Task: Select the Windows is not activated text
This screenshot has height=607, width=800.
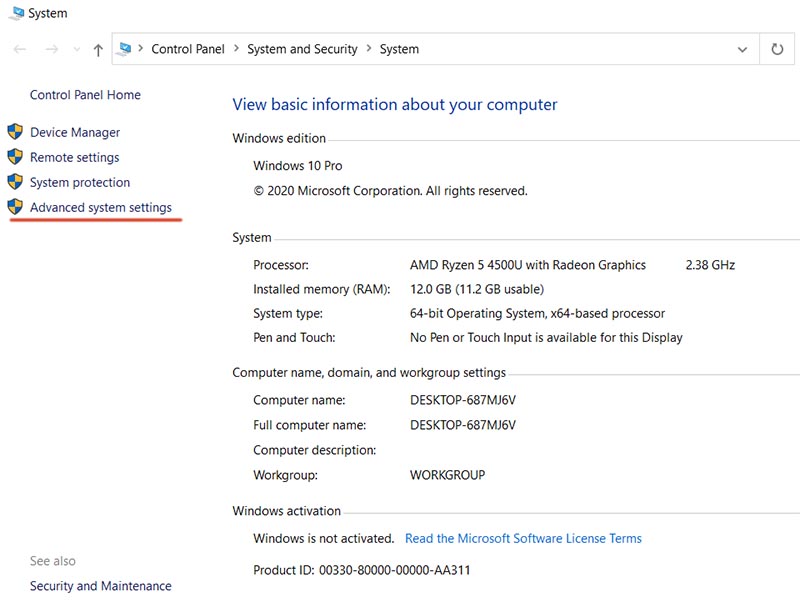Action: click(x=323, y=539)
